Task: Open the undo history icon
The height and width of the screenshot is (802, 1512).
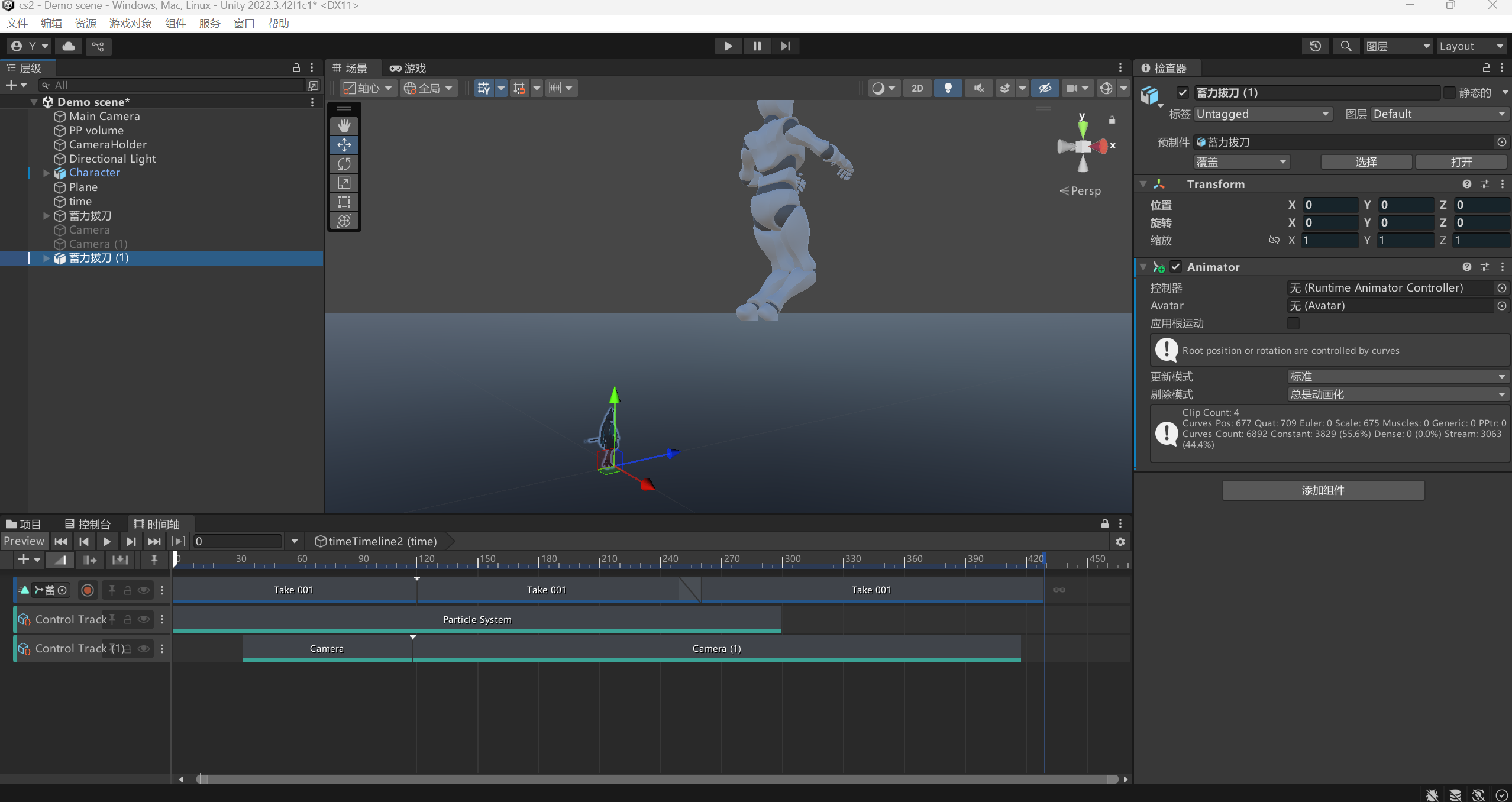Action: tap(1315, 46)
